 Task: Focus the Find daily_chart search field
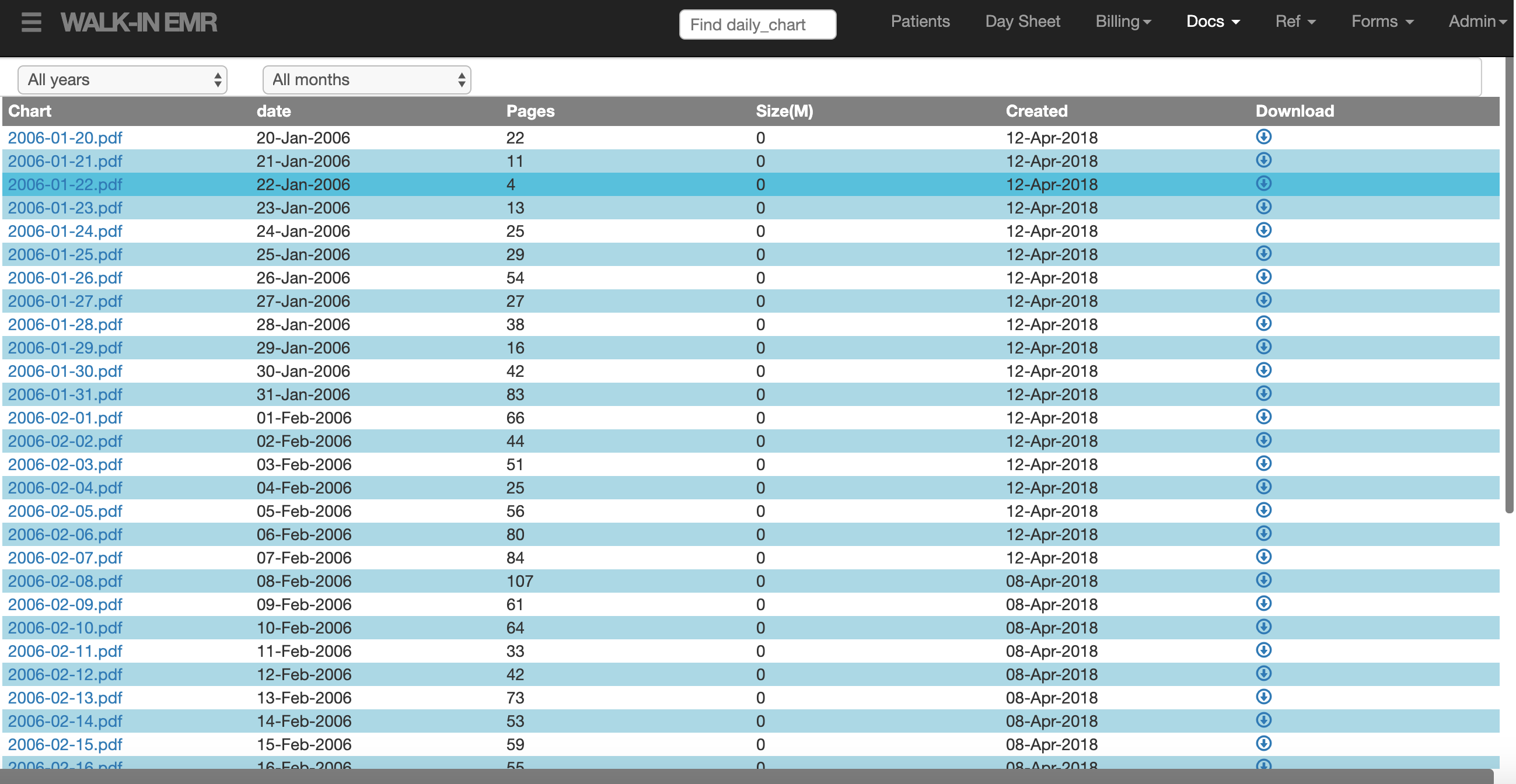point(757,24)
